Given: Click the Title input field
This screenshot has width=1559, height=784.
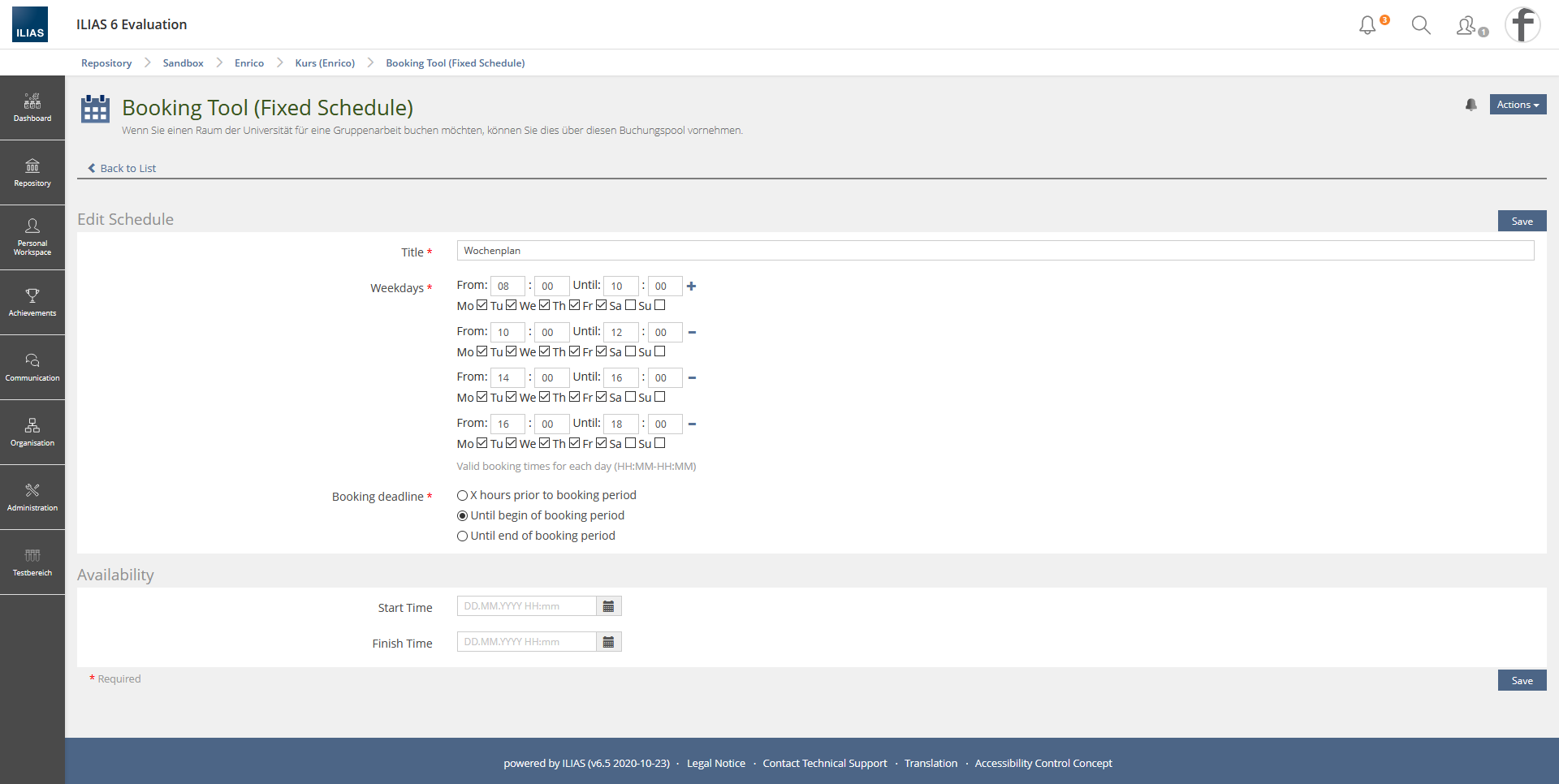Looking at the screenshot, I should click(x=995, y=251).
